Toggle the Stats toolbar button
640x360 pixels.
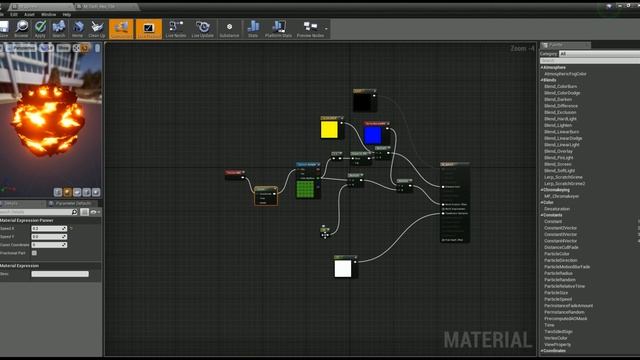pyautogui.click(x=253, y=29)
